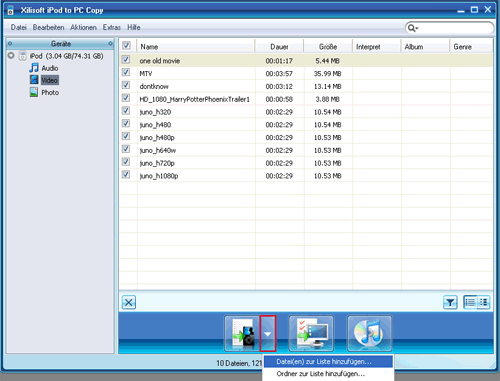Open the dropdown arrow beside copy to iPod
This screenshot has height=381, width=500.
click(268, 333)
